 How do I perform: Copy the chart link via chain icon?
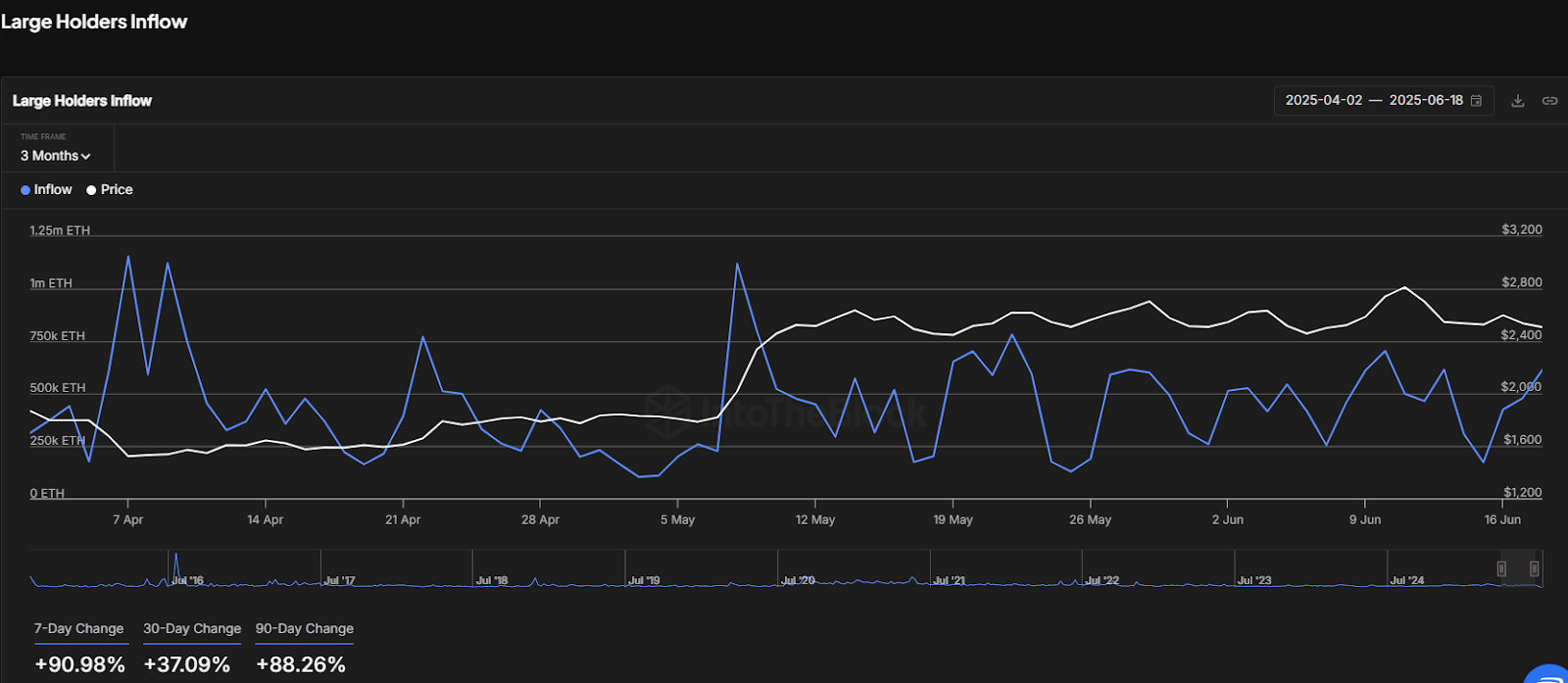(x=1549, y=101)
